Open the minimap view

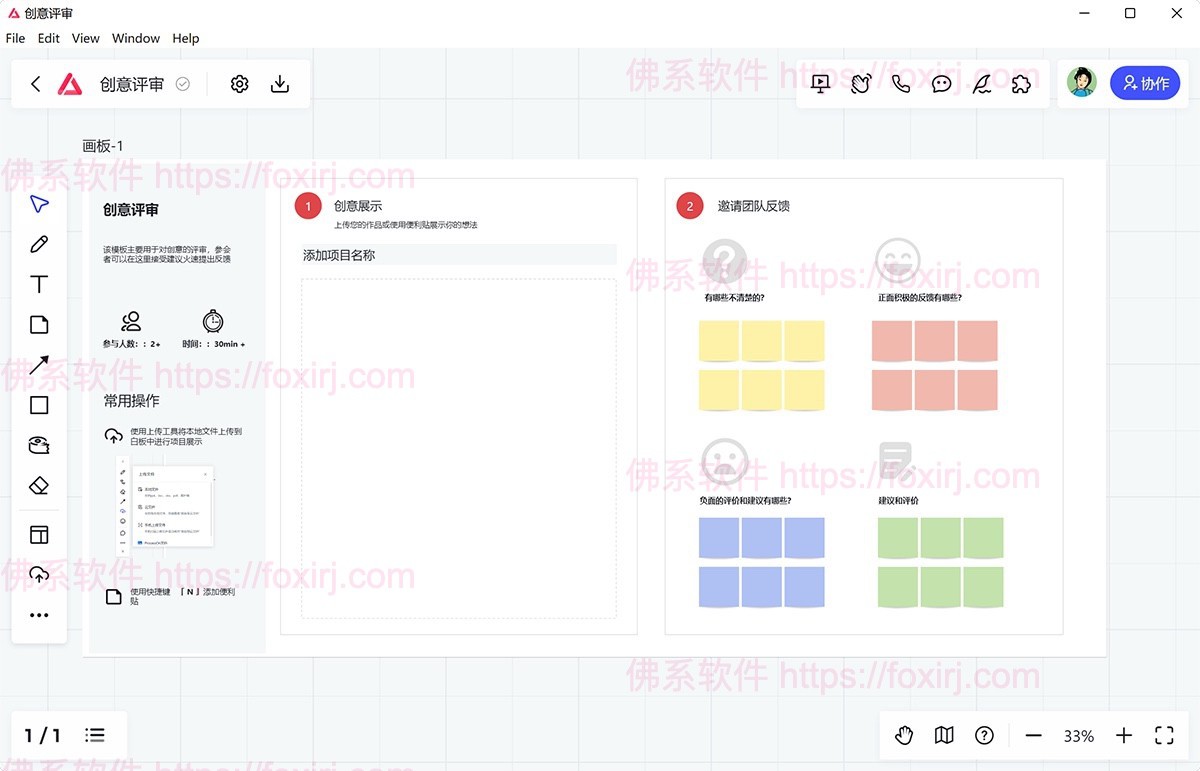943,735
